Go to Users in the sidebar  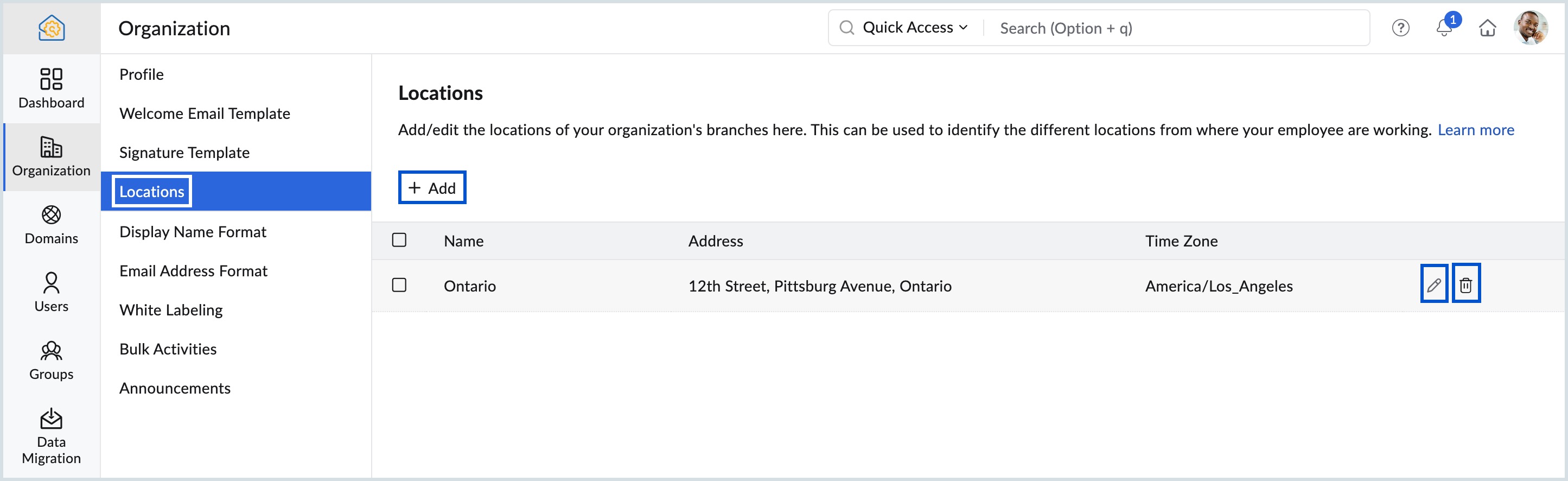[x=51, y=292]
